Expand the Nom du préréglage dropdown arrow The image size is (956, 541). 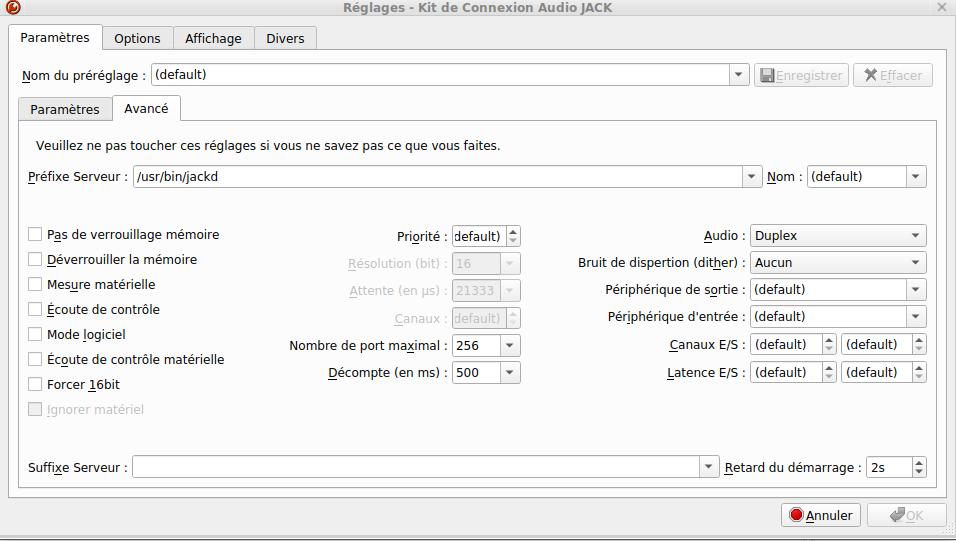[738, 75]
